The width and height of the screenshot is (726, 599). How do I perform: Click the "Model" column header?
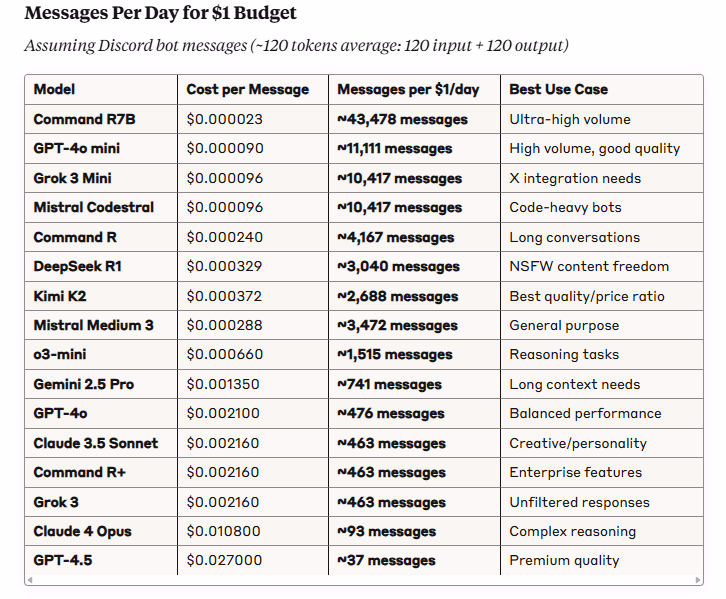[54, 89]
